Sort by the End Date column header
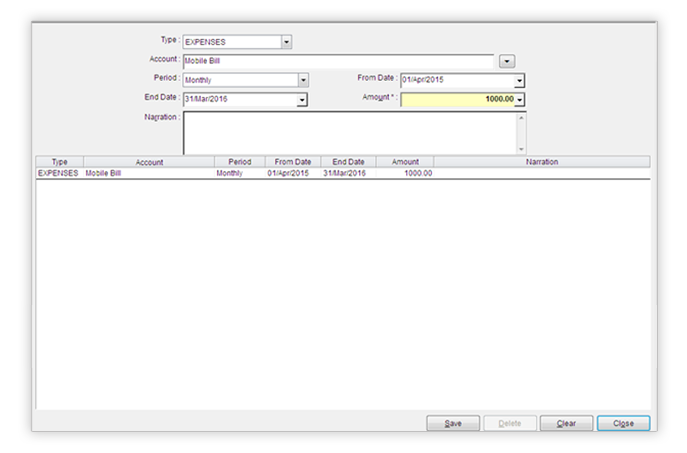This screenshot has height=453, width=687. pyautogui.click(x=348, y=162)
